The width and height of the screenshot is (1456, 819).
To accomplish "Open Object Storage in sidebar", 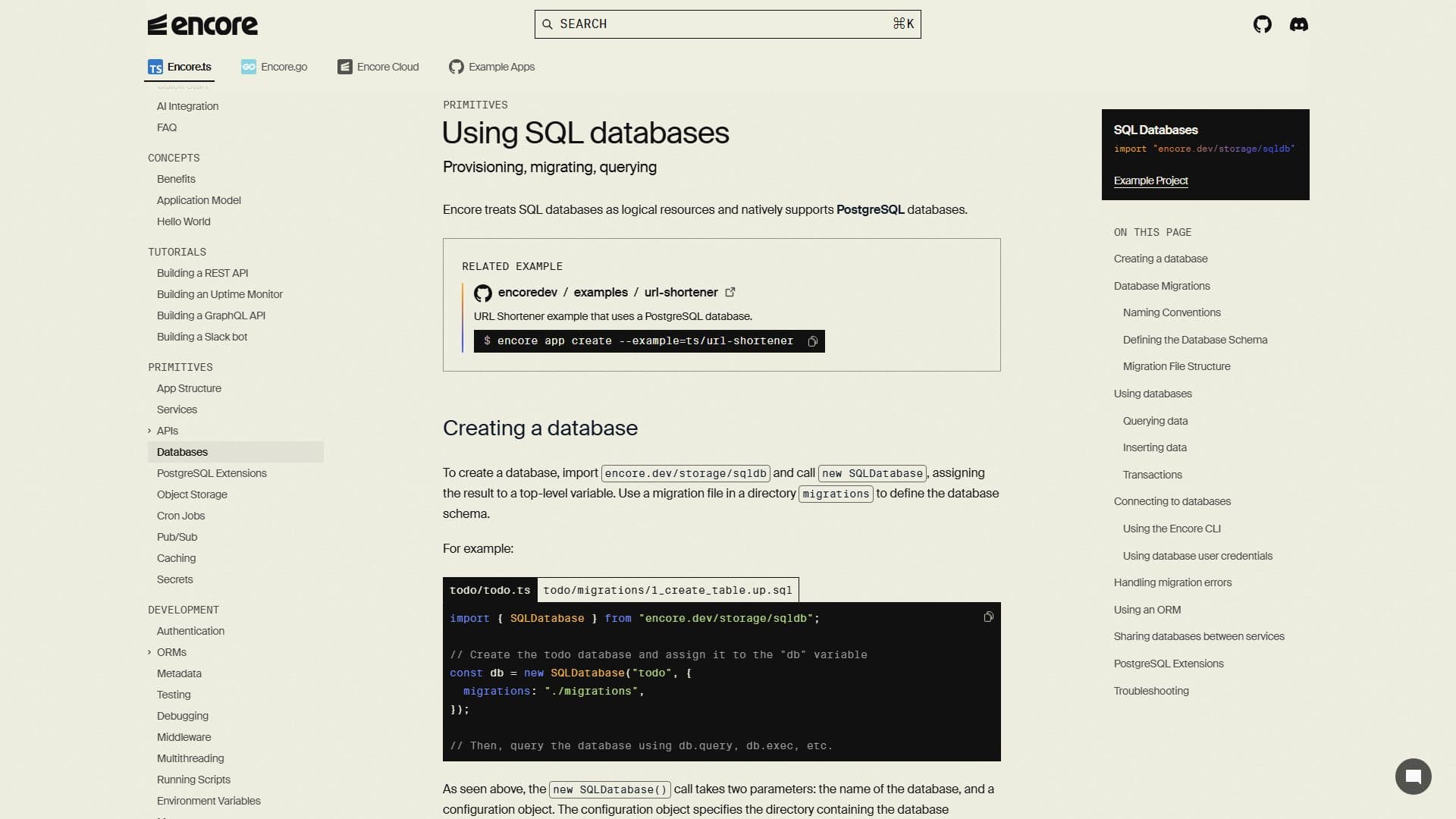I will [192, 494].
